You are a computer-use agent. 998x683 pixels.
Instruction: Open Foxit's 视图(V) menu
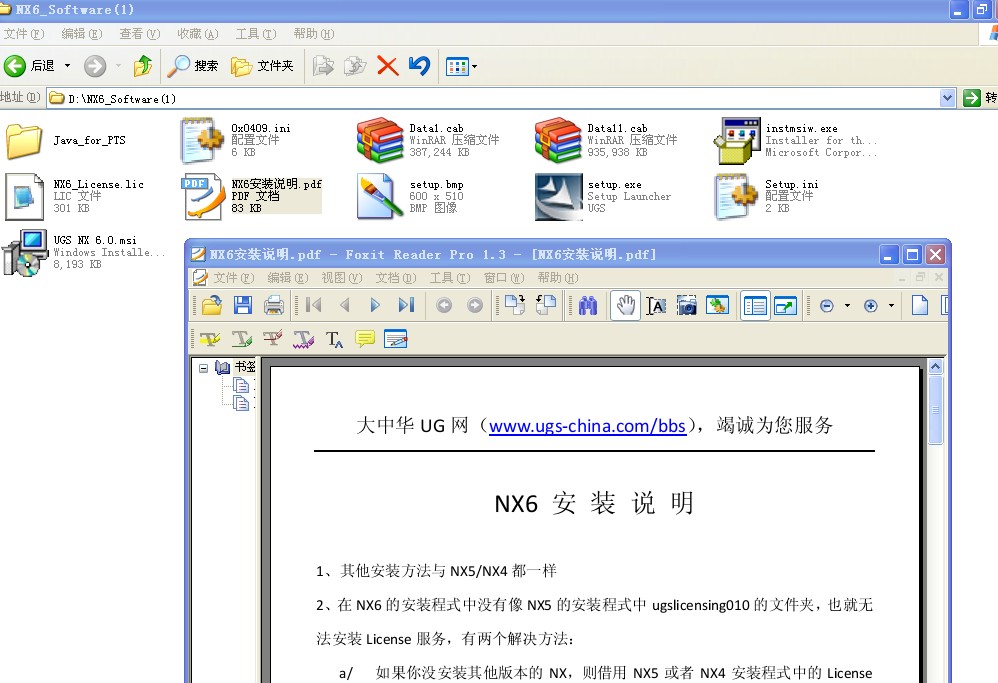(x=342, y=278)
